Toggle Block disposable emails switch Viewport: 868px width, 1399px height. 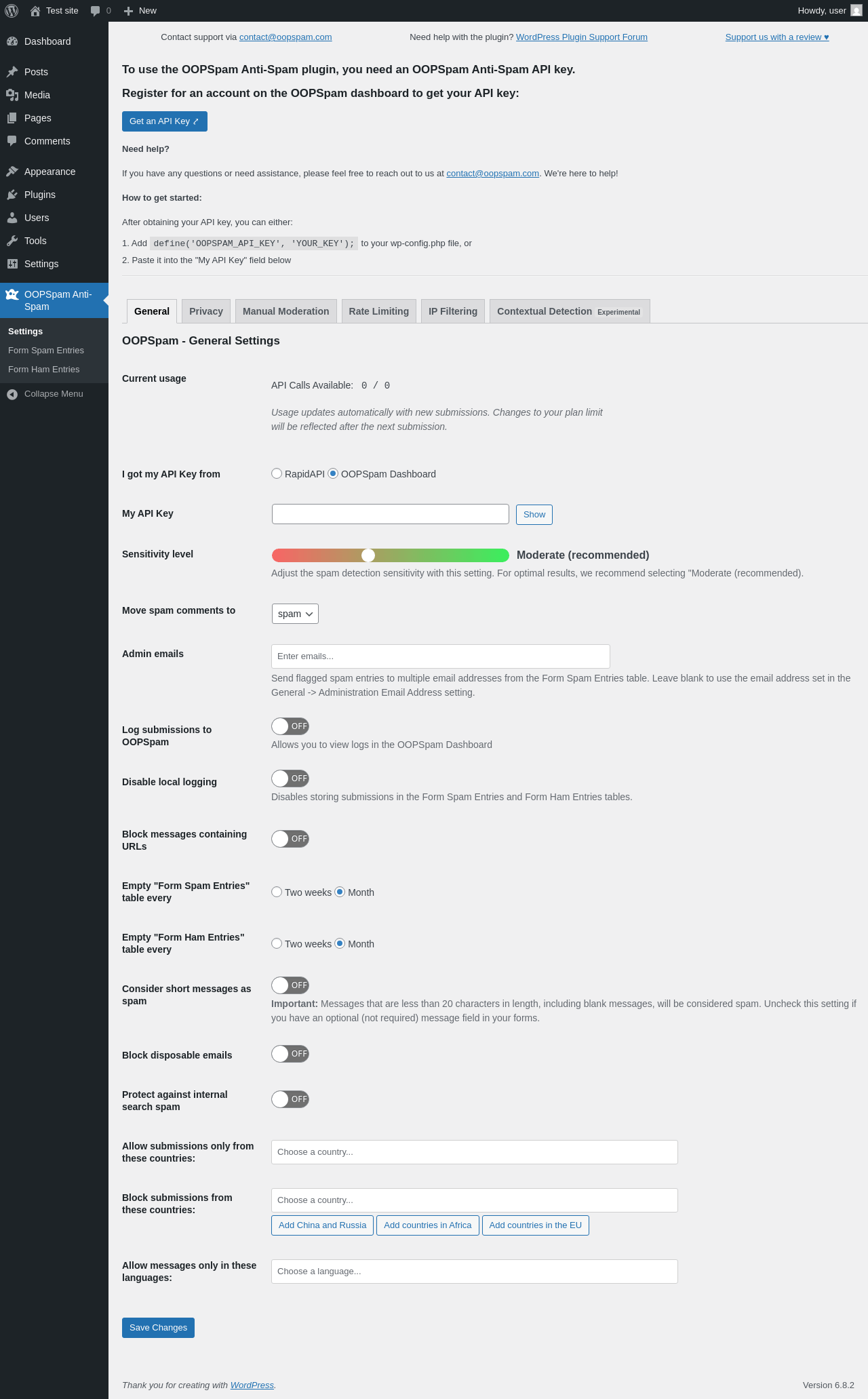pyautogui.click(x=290, y=1054)
